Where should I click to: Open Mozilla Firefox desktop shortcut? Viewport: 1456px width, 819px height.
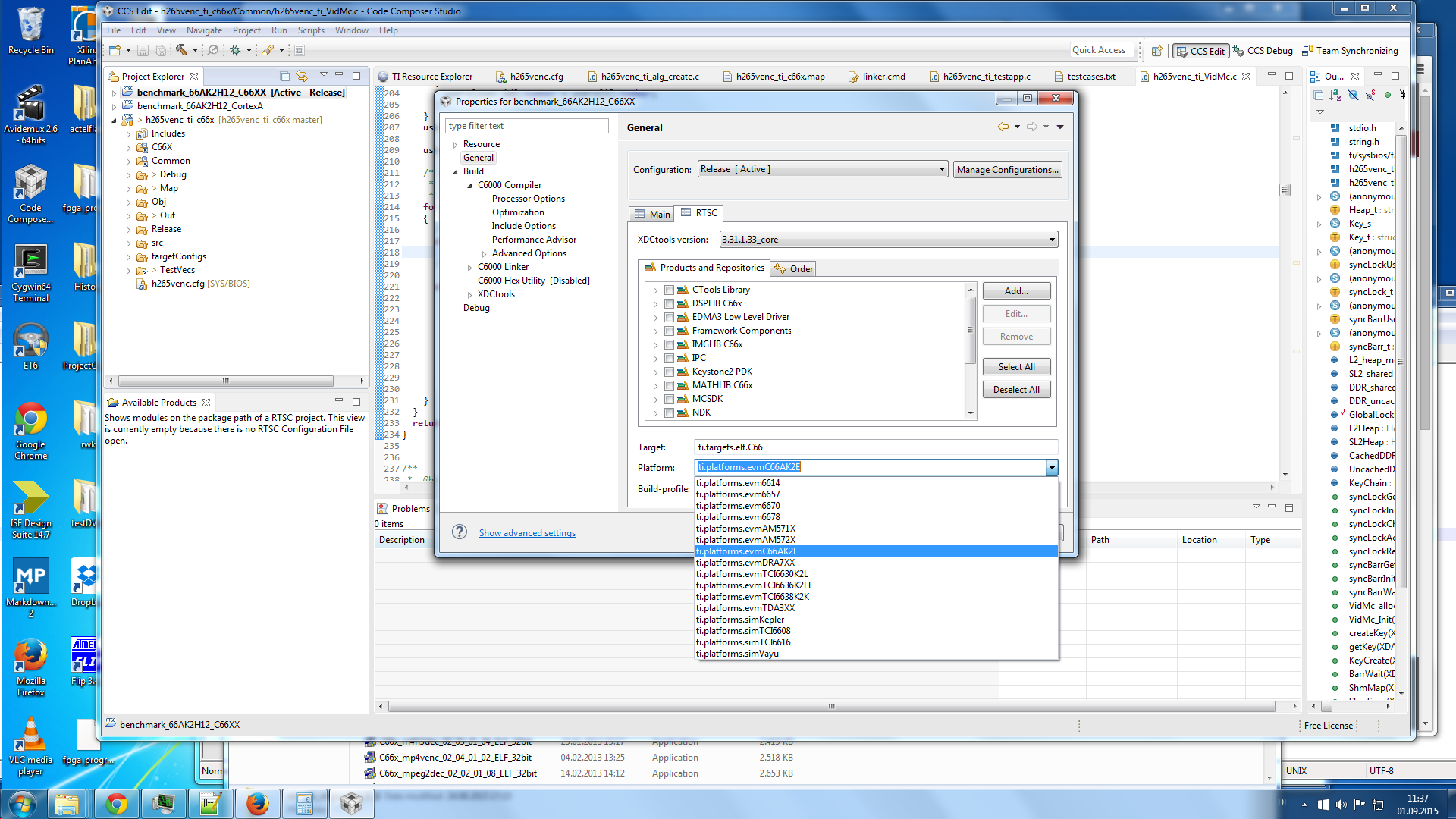[x=30, y=667]
